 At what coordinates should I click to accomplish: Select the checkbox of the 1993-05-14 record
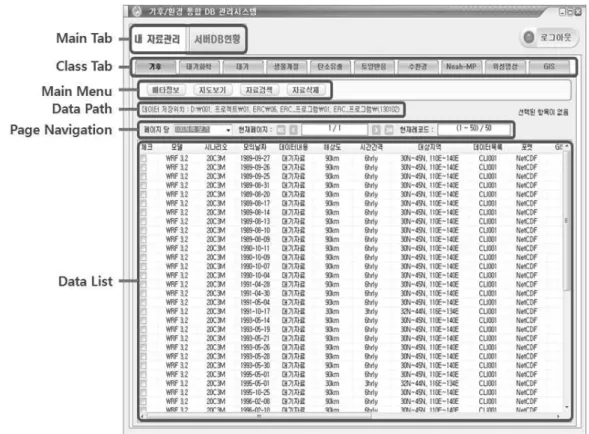(x=143, y=321)
